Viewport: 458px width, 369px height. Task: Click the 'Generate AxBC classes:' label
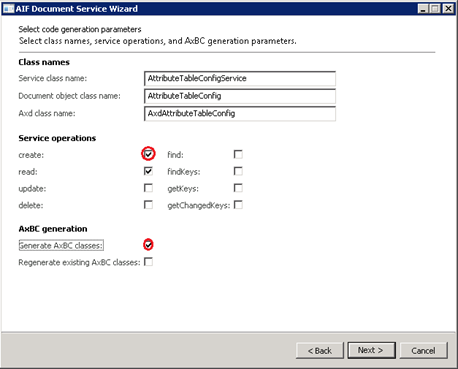tap(61, 246)
